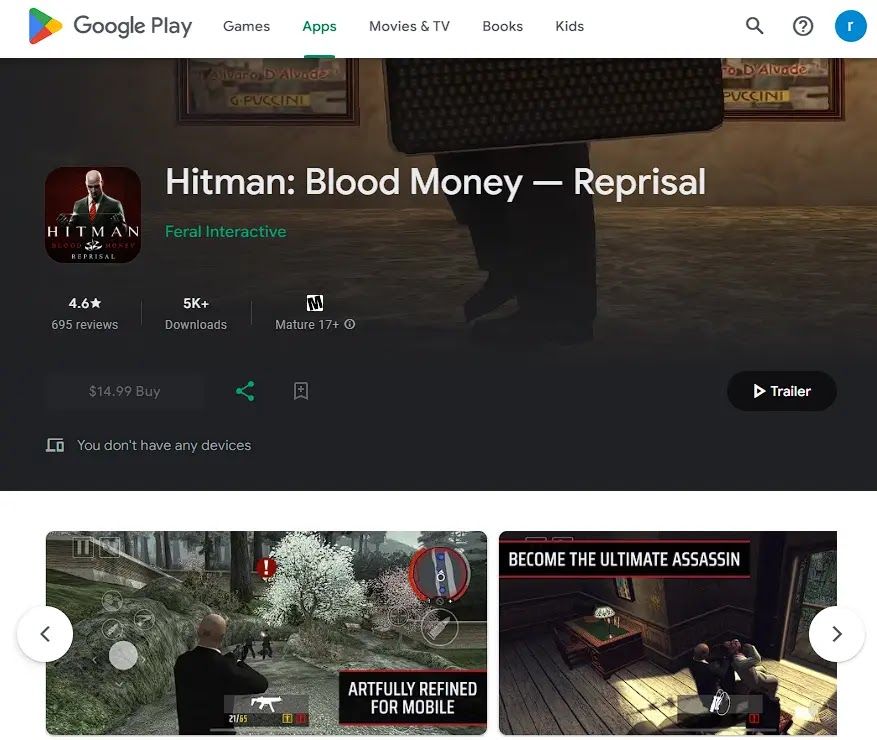View the 695 reviews rating

84,313
